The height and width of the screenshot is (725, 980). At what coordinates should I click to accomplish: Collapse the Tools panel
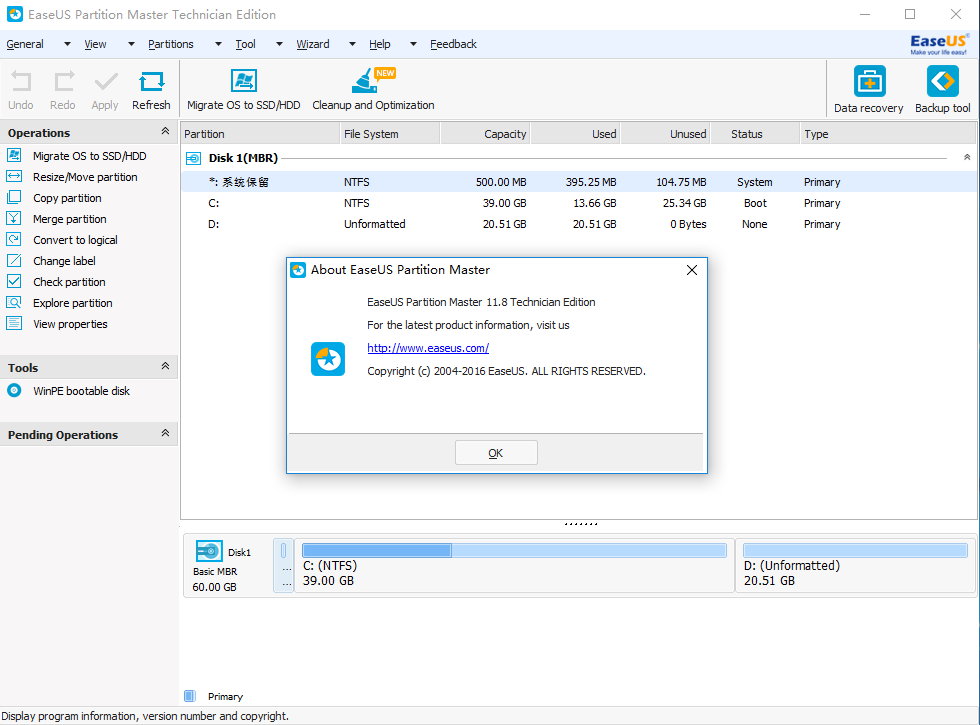tap(165, 366)
